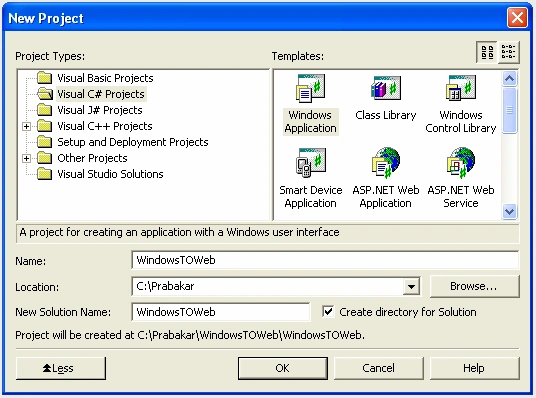Click the New Solution Name field
The height and width of the screenshot is (398, 536).
pyautogui.click(x=221, y=312)
